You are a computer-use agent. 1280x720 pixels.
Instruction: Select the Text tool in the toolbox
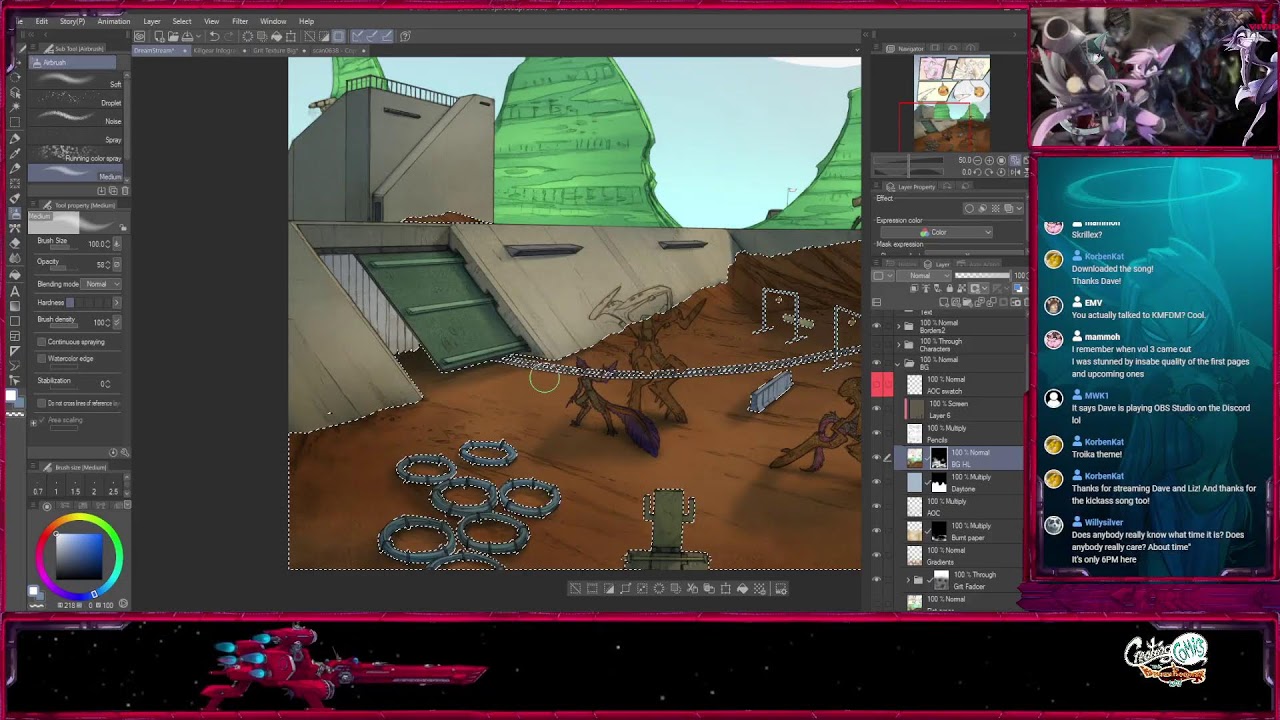point(15,291)
